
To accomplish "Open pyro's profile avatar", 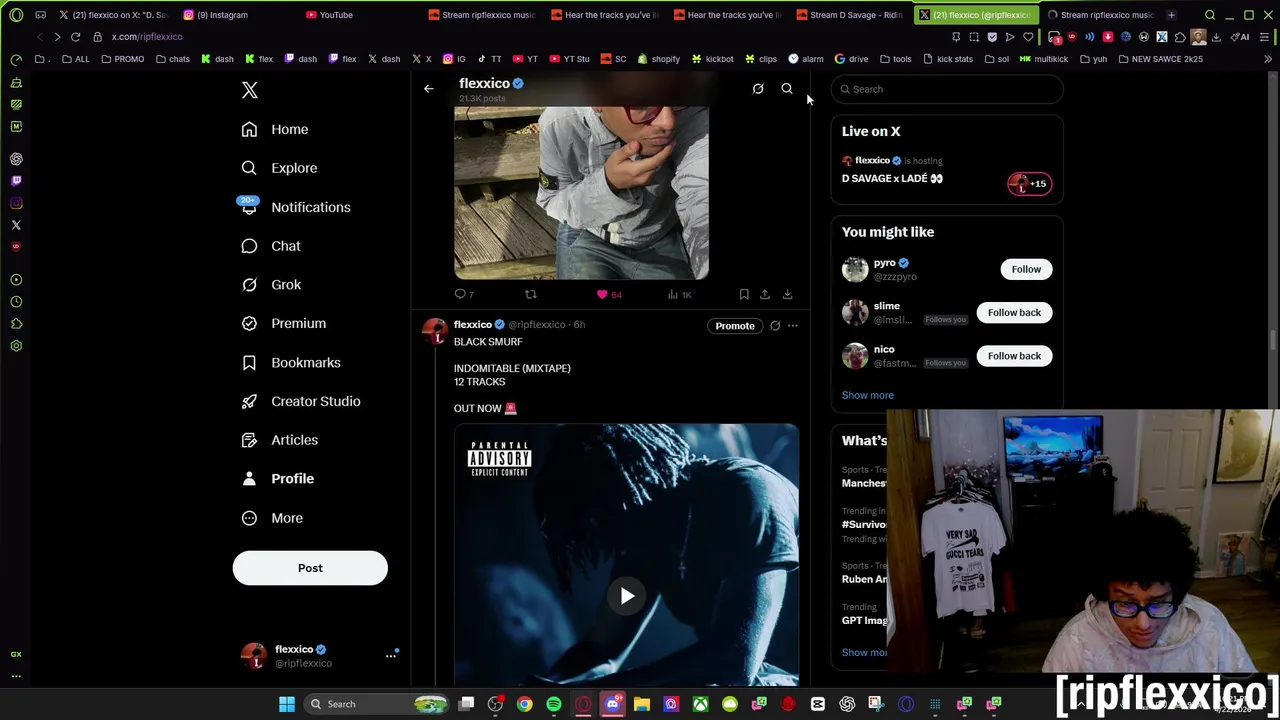I will pyautogui.click(x=855, y=269).
